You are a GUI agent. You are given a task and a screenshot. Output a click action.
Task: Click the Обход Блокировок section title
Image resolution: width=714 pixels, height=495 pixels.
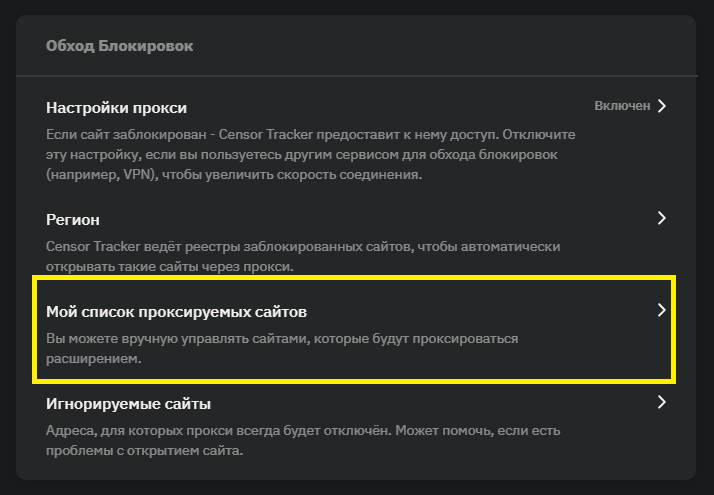point(120,46)
